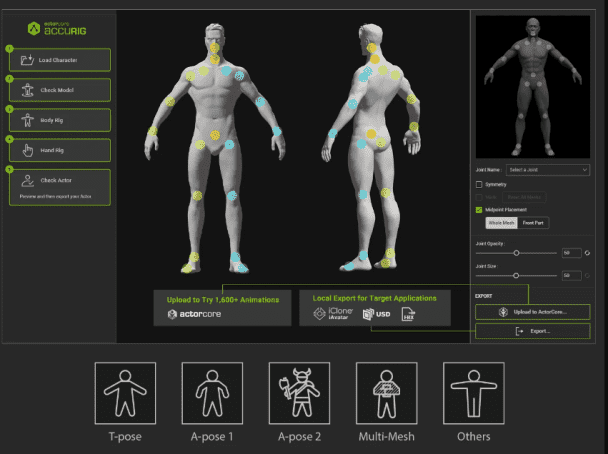
Task: Click the Joint Opacity value field
Action: pos(572,253)
